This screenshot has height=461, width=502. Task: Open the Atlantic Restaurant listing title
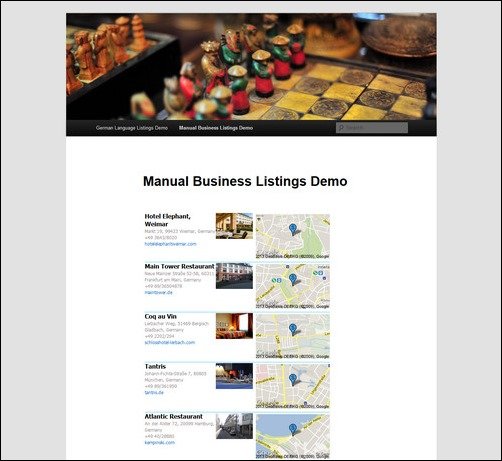[173, 416]
